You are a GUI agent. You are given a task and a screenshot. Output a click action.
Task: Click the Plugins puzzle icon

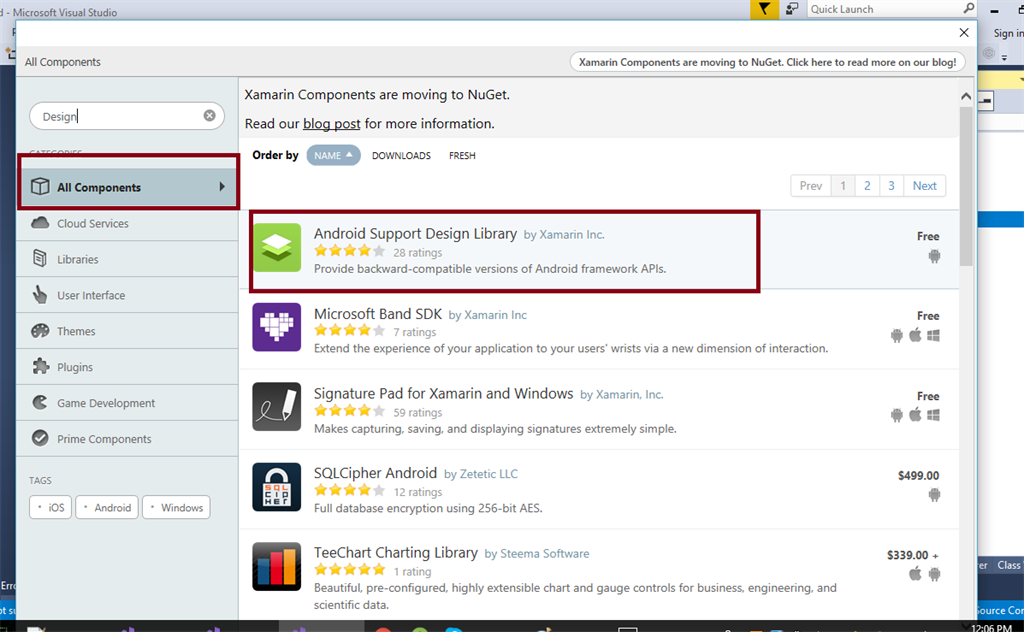click(x=40, y=366)
